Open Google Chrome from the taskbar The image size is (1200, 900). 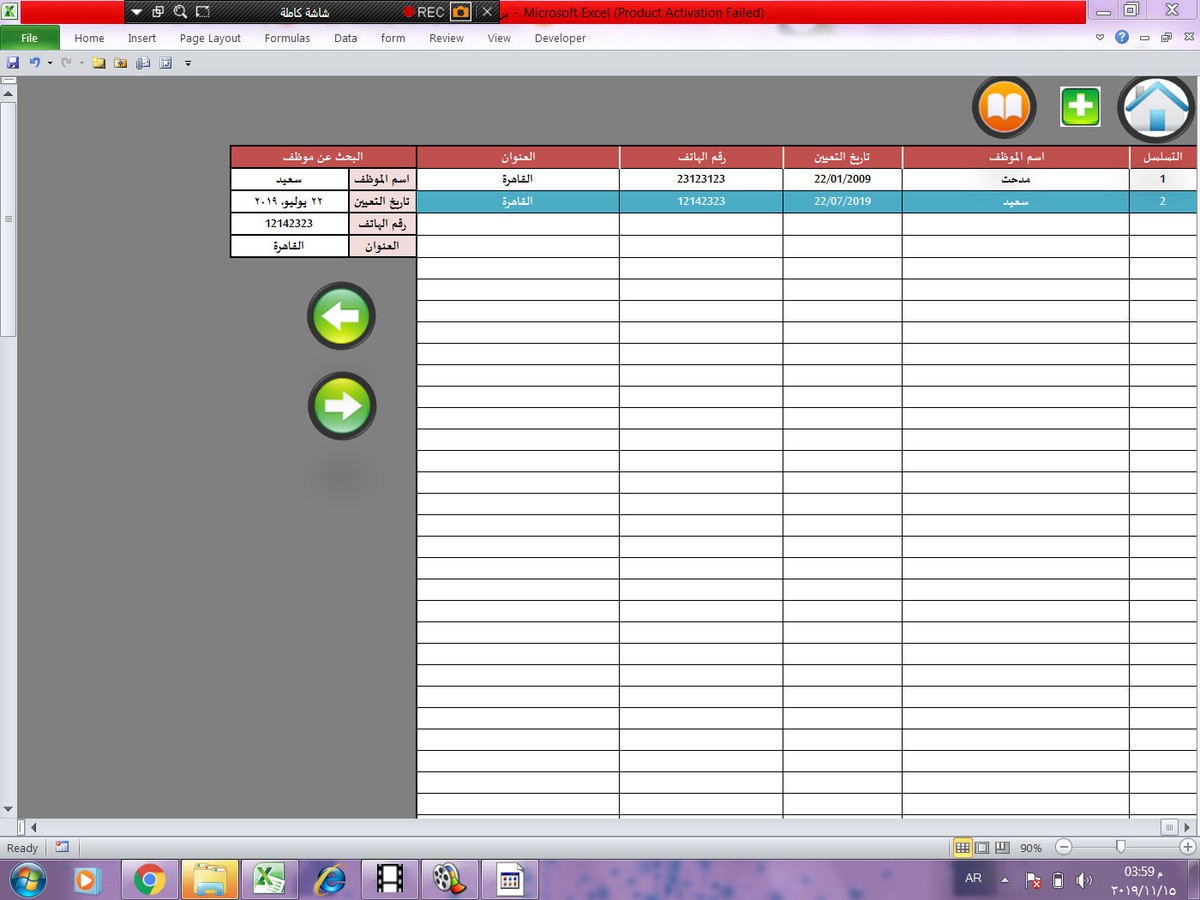tap(149, 880)
